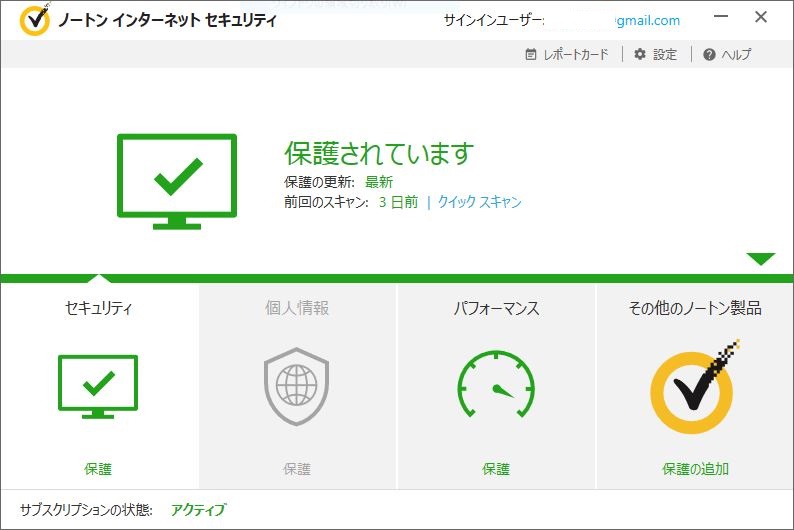Expand the panel with the green down arrow
The width and height of the screenshot is (794, 530).
[x=761, y=259]
